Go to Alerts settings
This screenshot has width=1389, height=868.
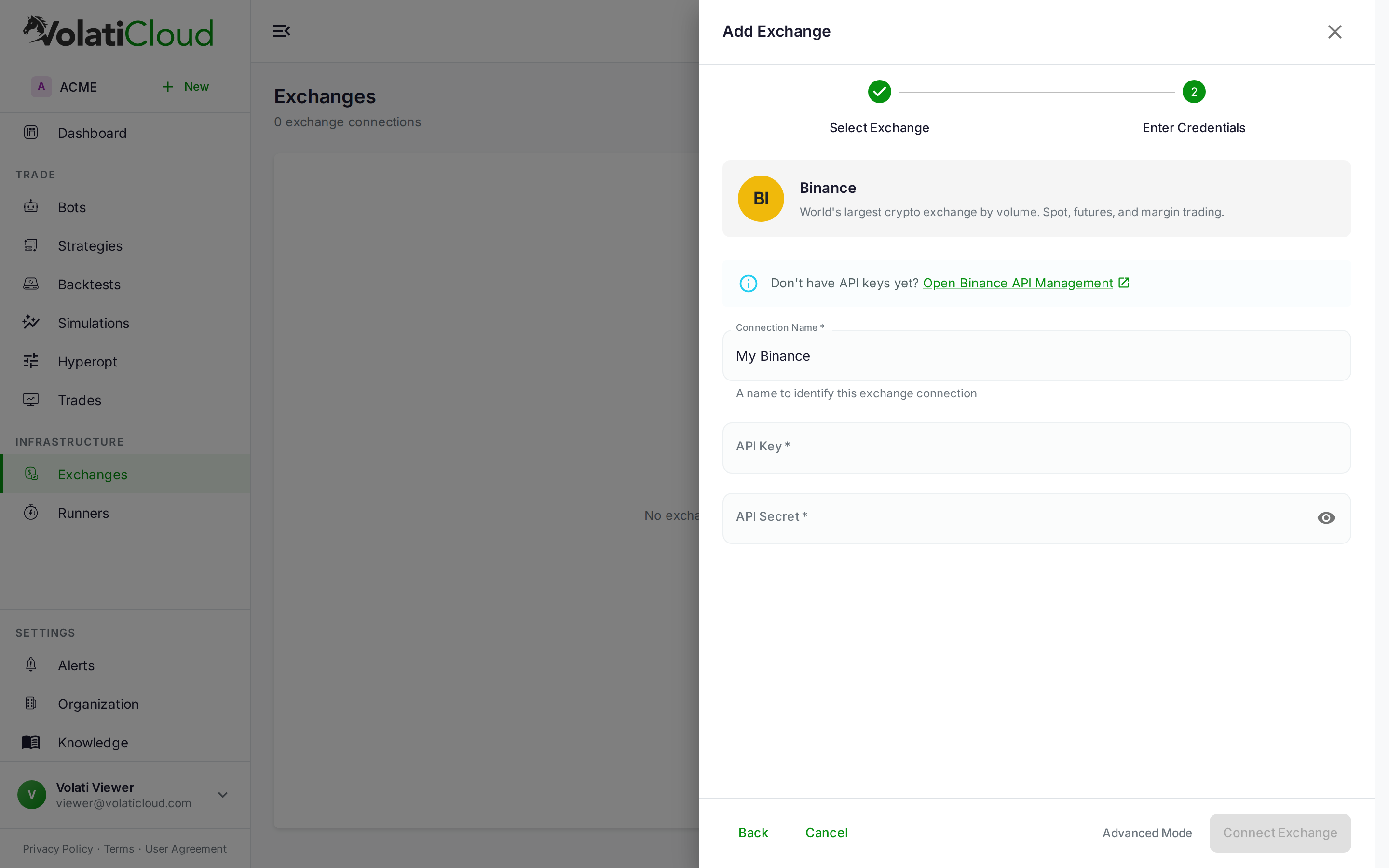coord(125,665)
